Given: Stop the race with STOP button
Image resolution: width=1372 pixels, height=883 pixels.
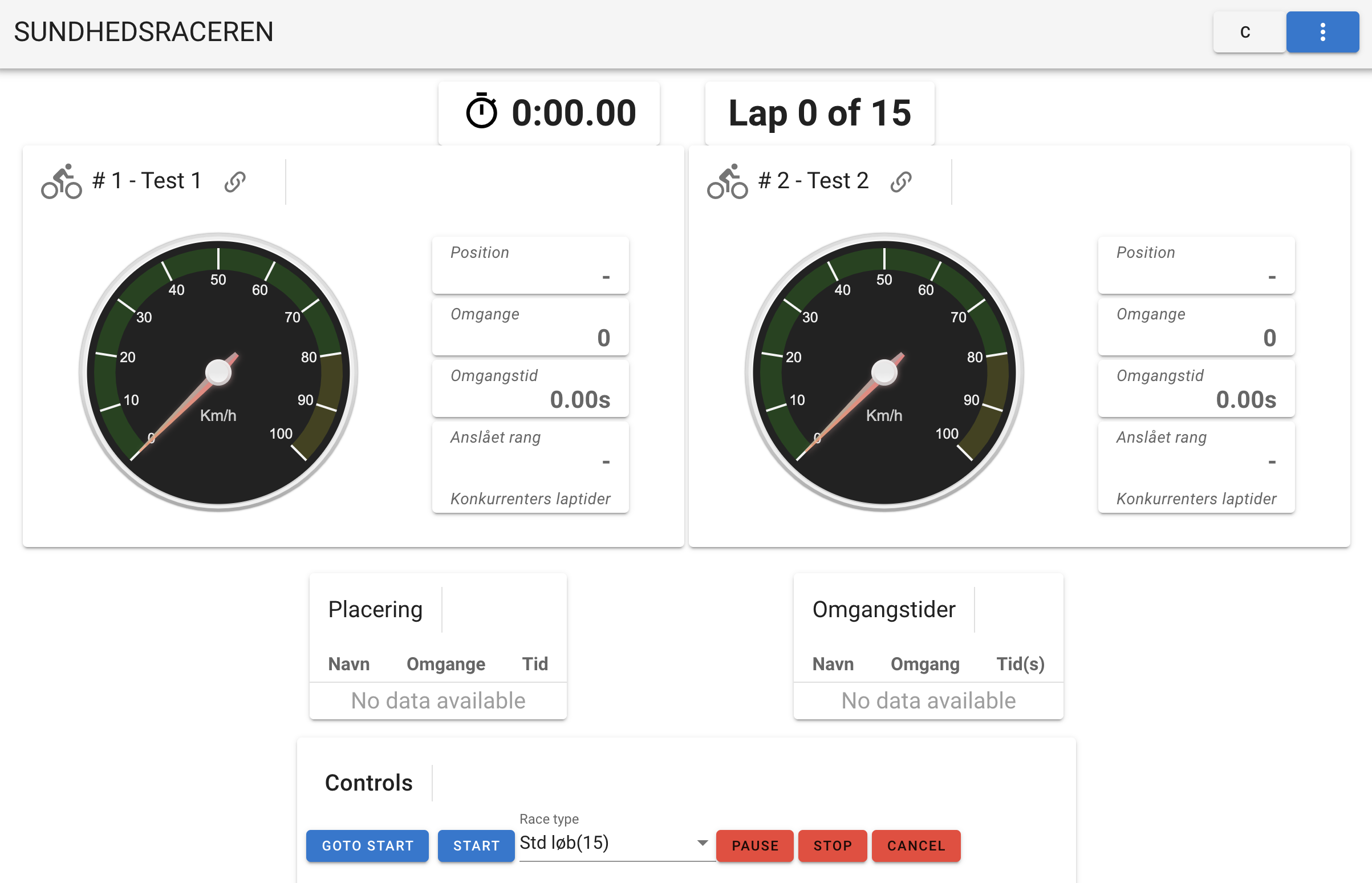Looking at the screenshot, I should [x=832, y=845].
